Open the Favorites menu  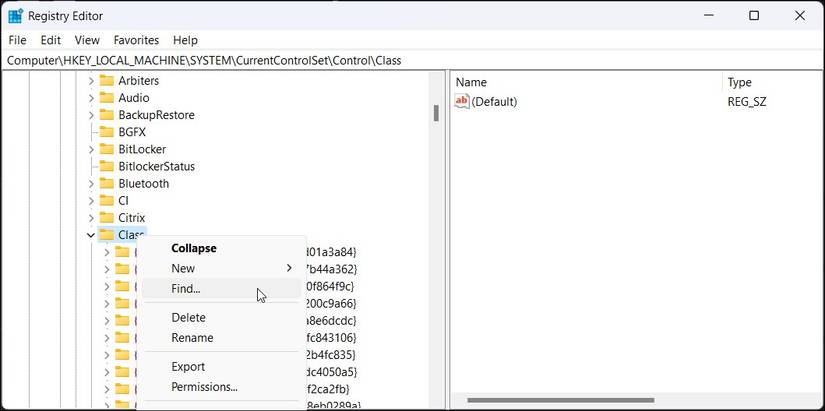pos(136,40)
